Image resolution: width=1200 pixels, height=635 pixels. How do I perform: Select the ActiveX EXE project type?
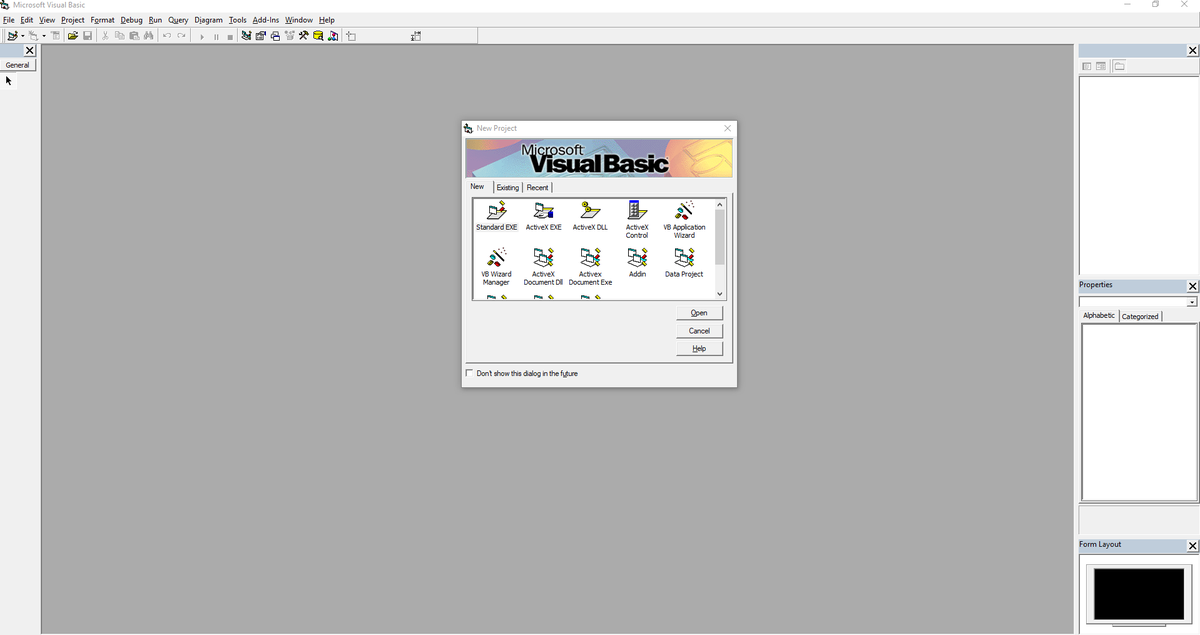(x=543, y=216)
